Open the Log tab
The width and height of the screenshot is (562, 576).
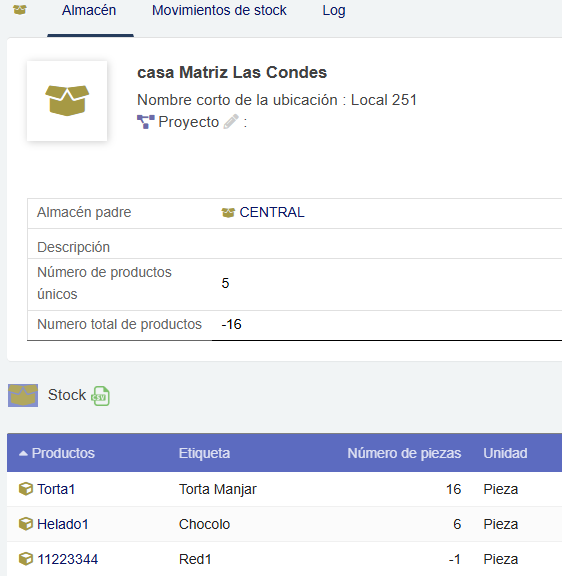click(334, 10)
